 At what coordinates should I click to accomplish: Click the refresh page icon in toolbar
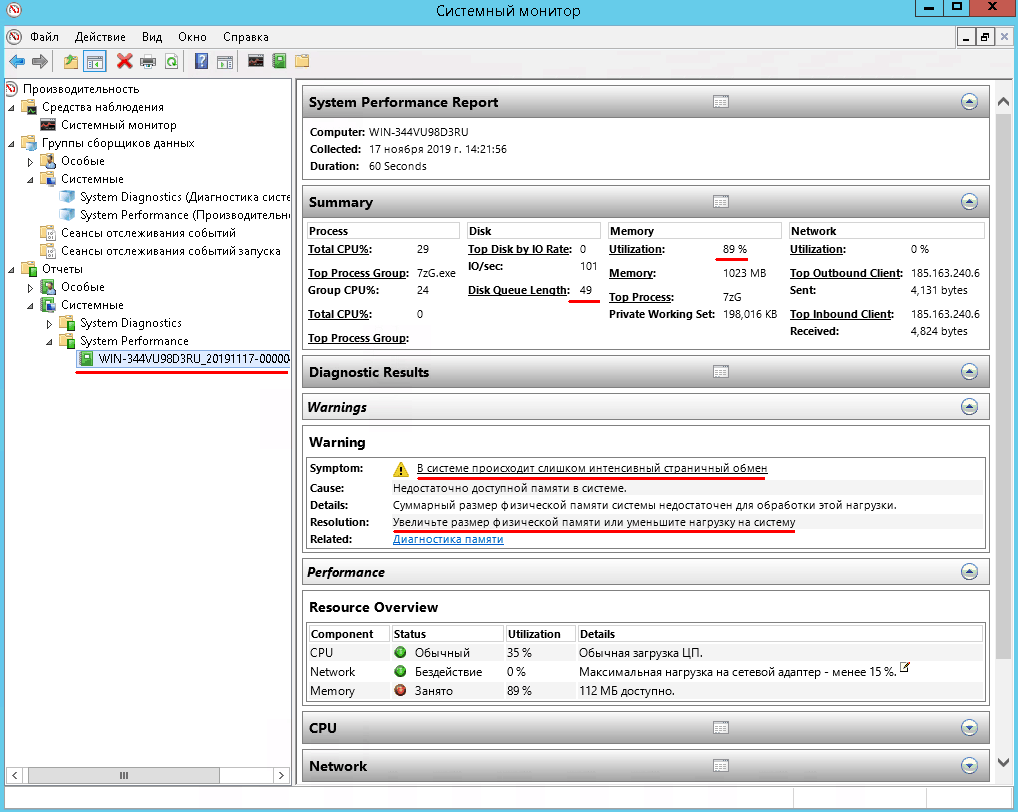point(172,62)
